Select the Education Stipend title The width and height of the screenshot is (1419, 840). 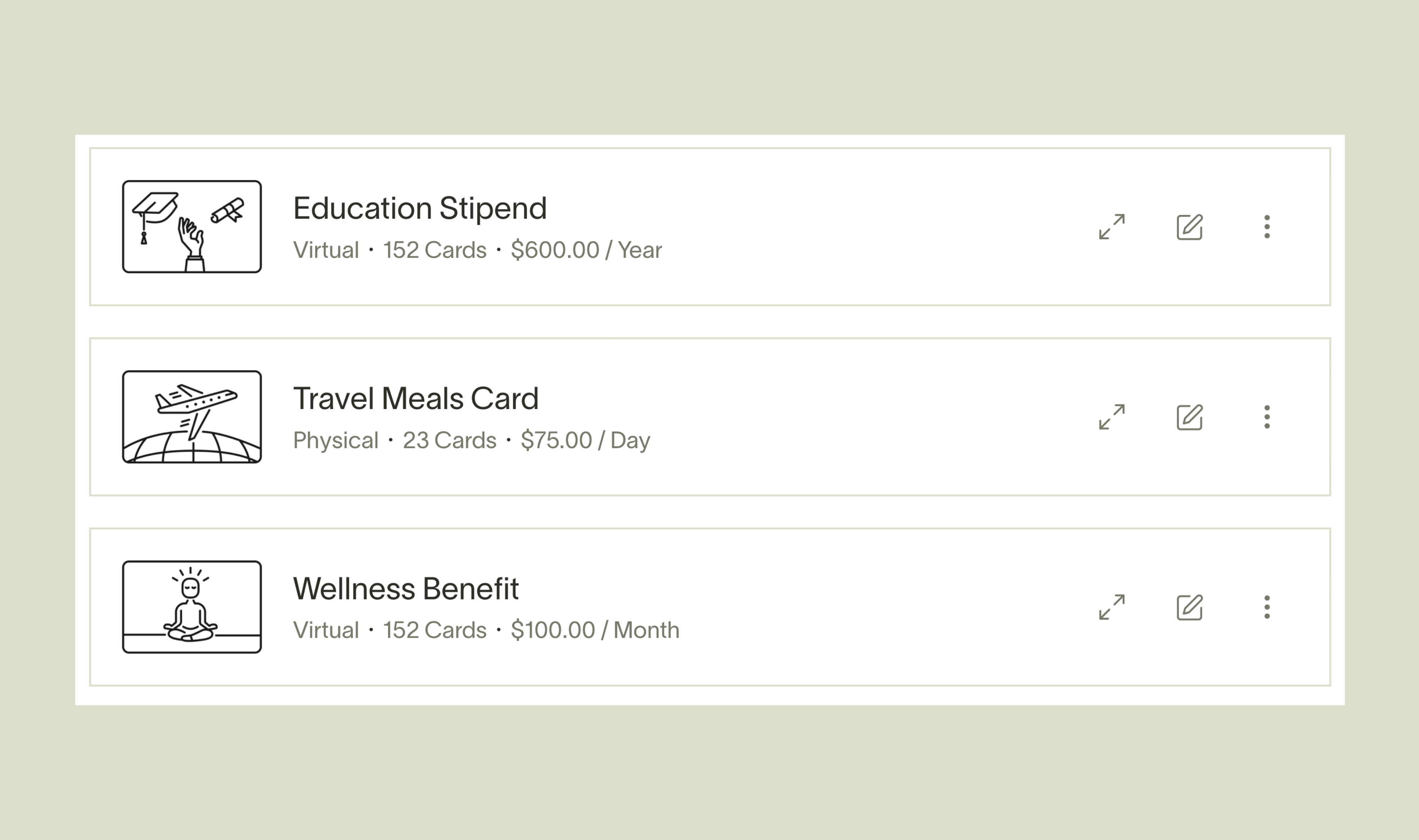point(419,208)
